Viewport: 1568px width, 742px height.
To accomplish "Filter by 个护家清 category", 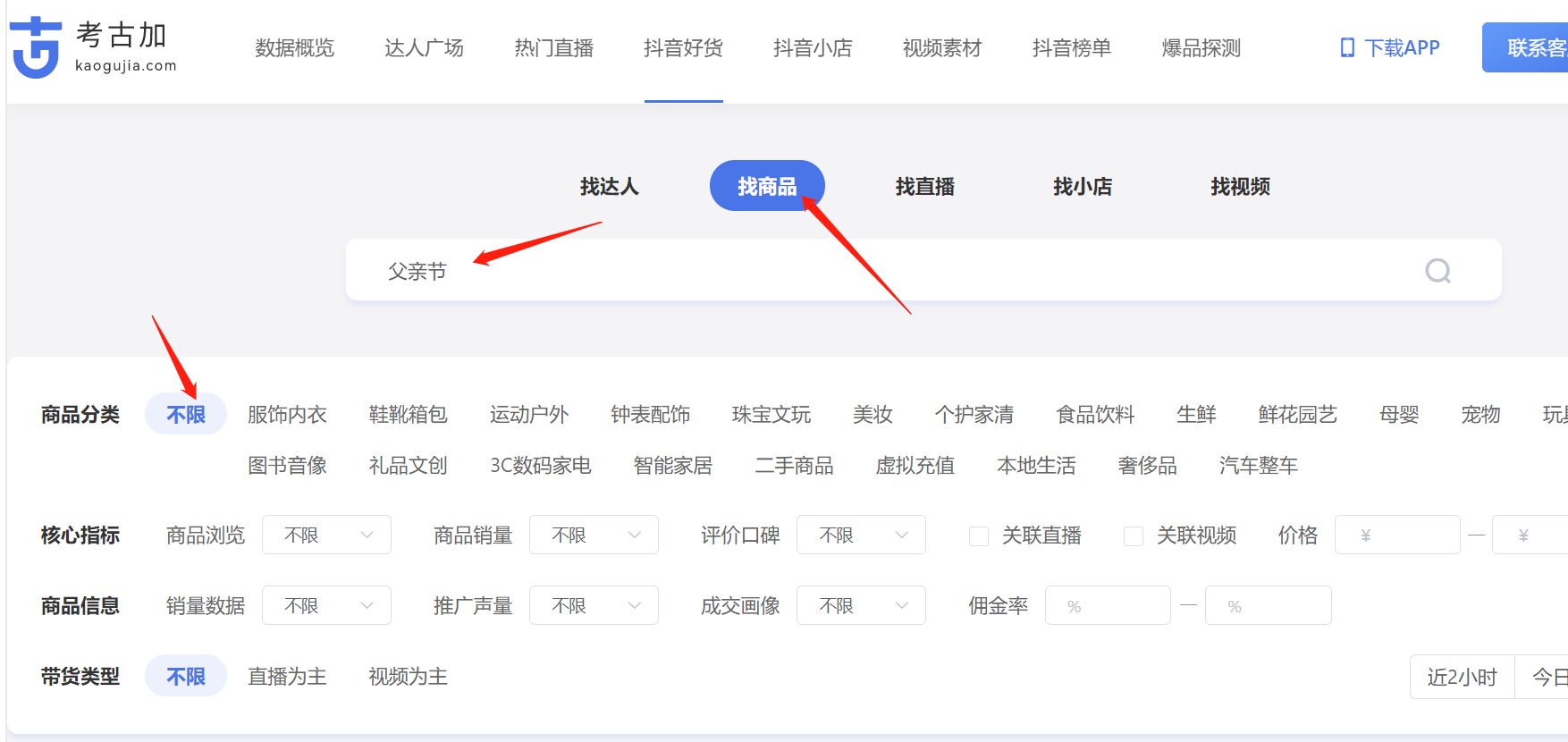I will tap(974, 414).
